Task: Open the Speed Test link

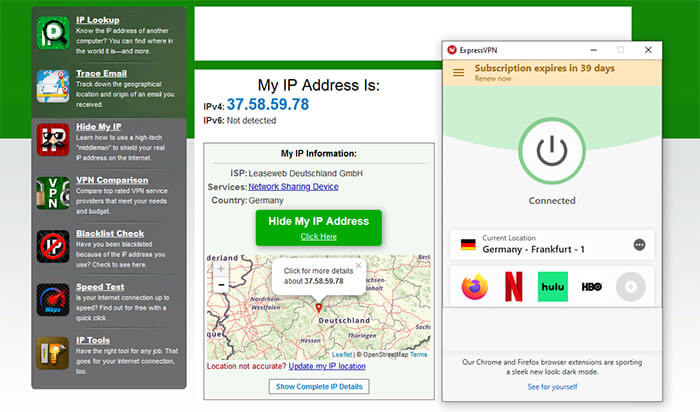Action: 100,287
